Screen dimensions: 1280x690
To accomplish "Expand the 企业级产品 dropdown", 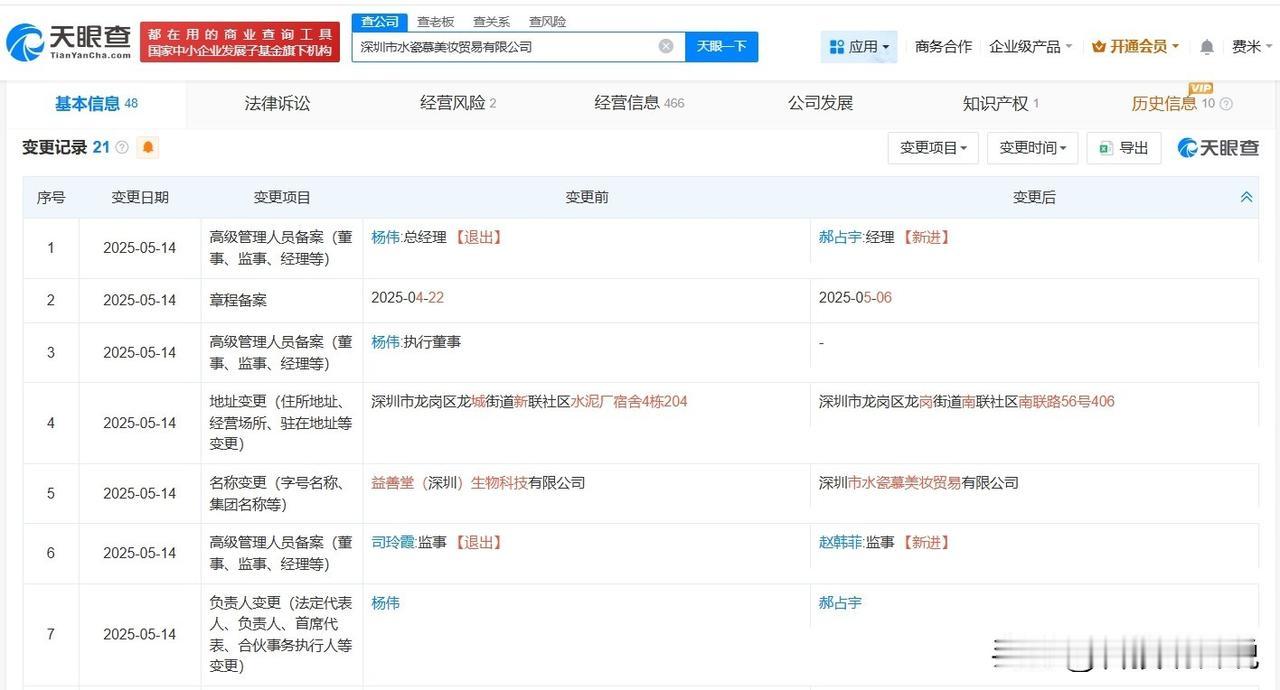I will pos(1031,47).
